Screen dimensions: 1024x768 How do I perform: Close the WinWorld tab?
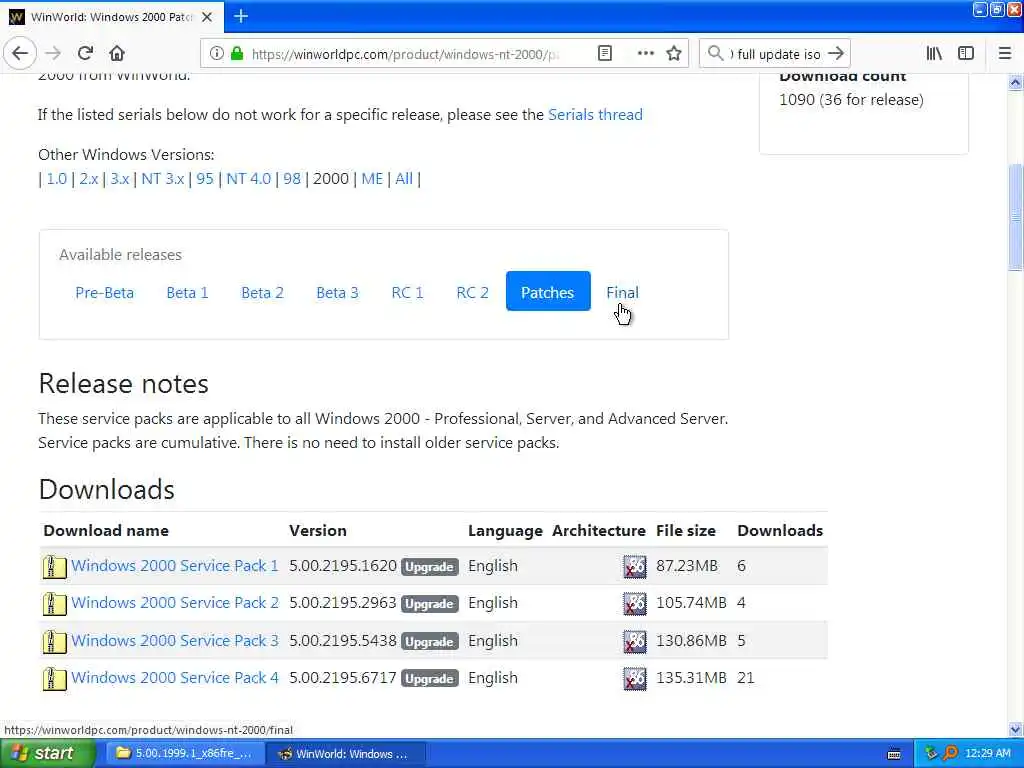207,17
